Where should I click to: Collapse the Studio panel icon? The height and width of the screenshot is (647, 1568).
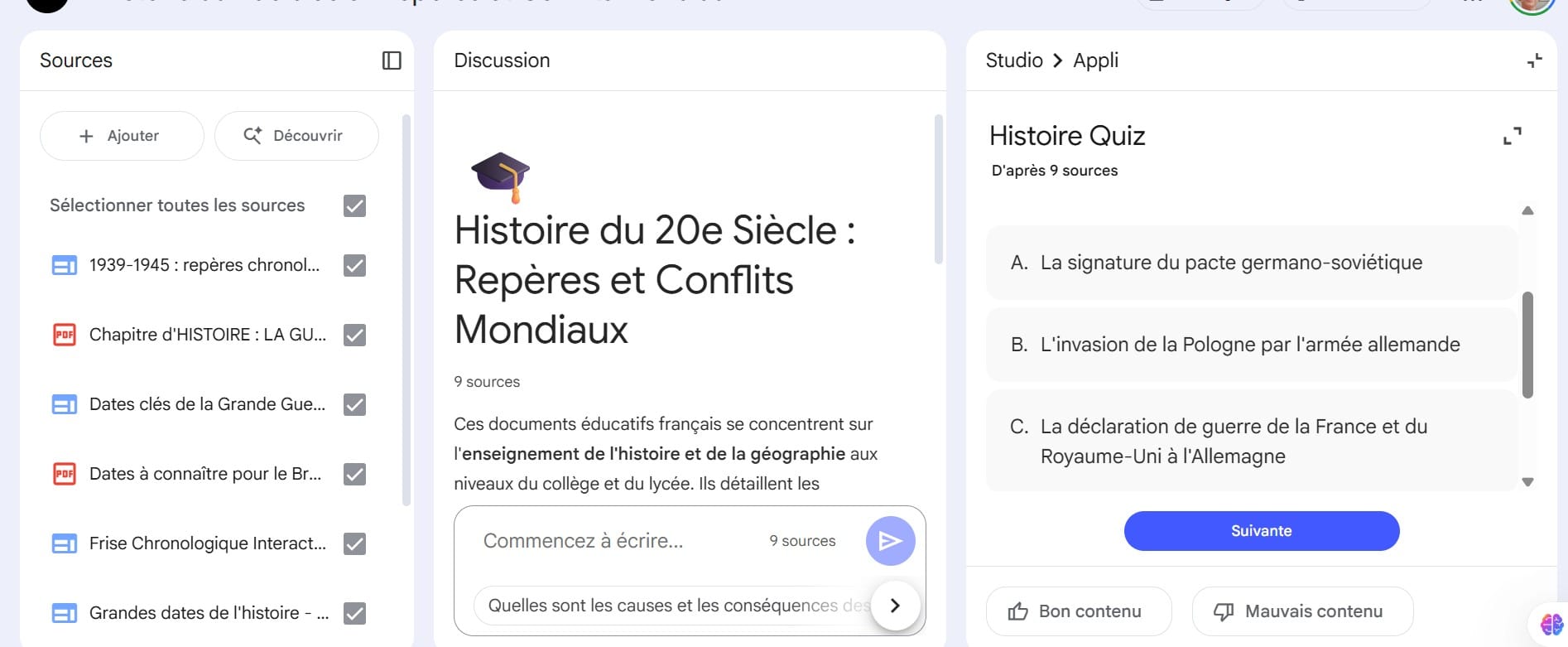(1534, 60)
